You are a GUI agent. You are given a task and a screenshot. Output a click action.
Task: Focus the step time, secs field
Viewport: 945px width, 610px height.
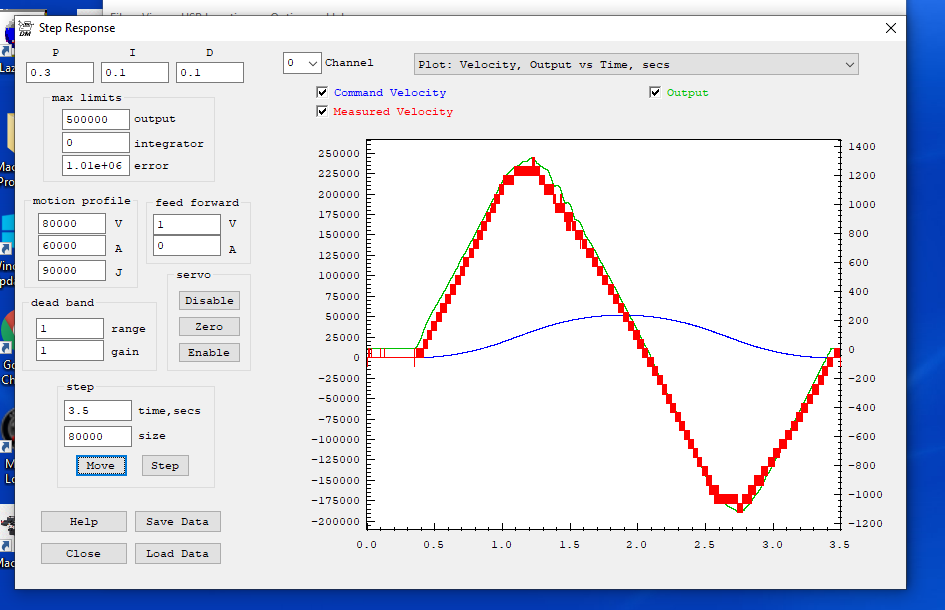[x=98, y=411]
